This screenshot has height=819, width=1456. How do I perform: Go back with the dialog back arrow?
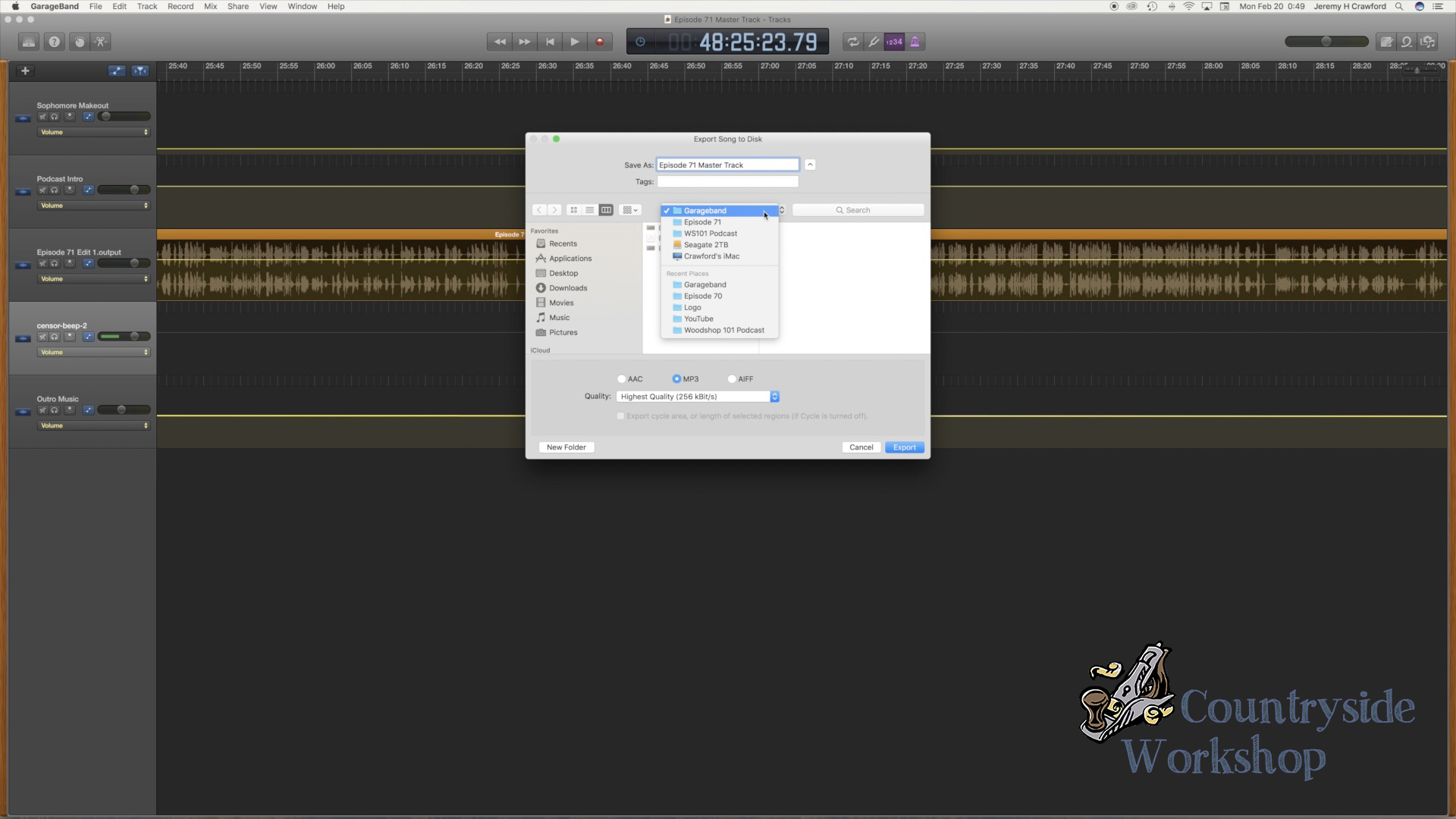(539, 210)
